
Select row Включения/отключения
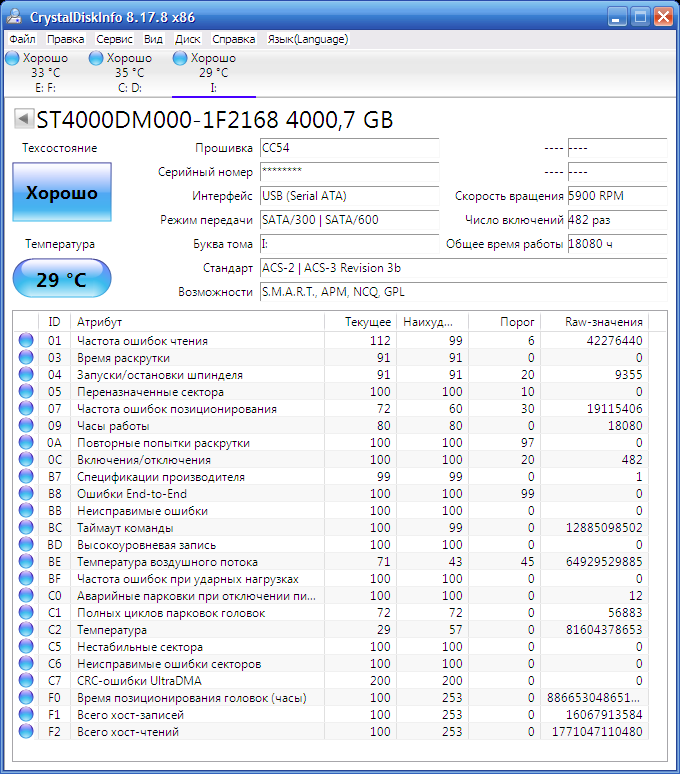coord(332,460)
